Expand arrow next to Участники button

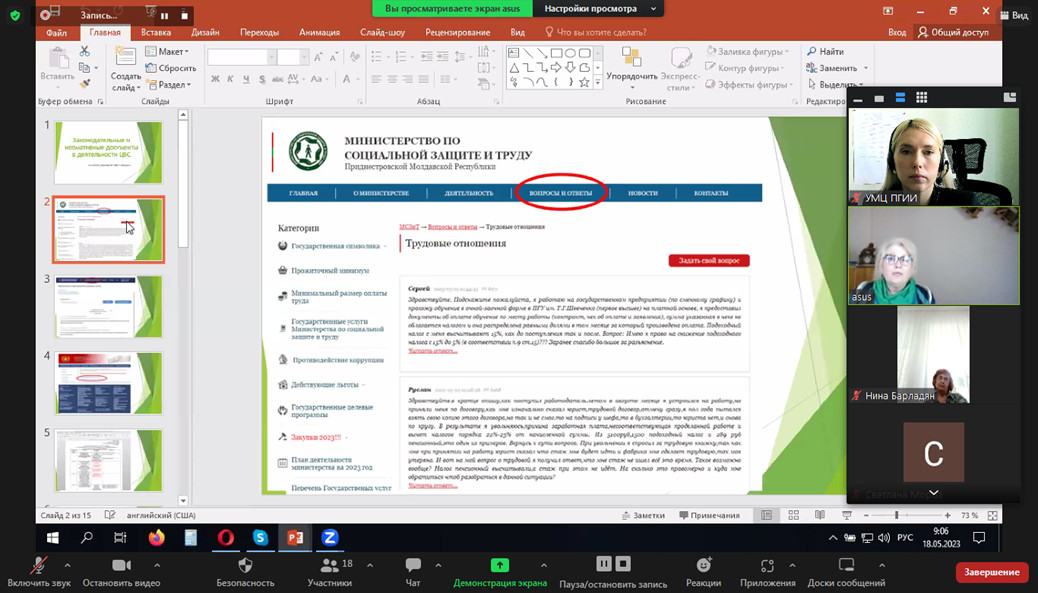coord(370,565)
